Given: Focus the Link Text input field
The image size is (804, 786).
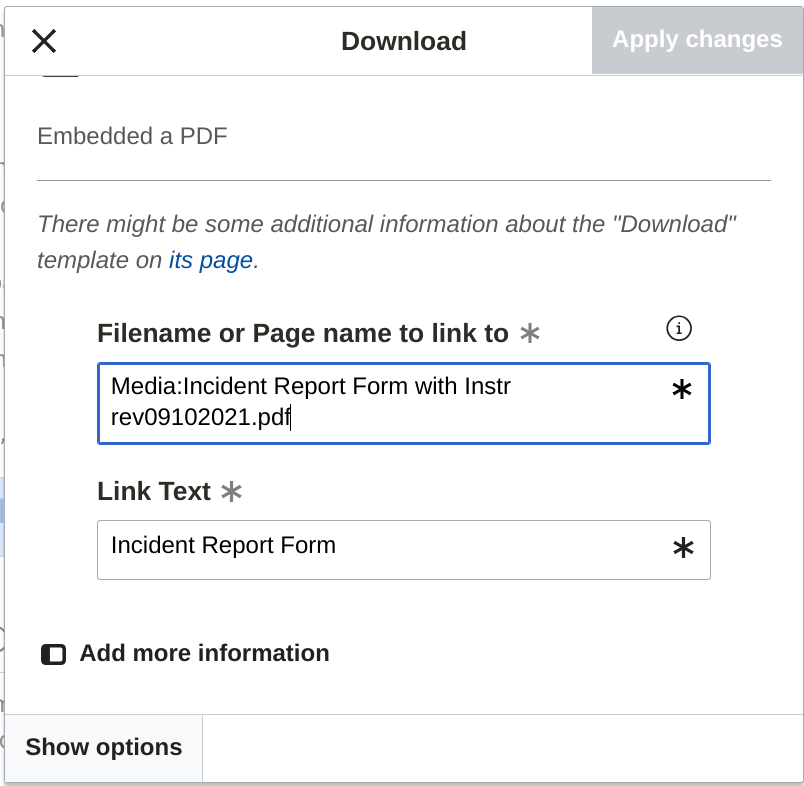Looking at the screenshot, I should click(380, 548).
